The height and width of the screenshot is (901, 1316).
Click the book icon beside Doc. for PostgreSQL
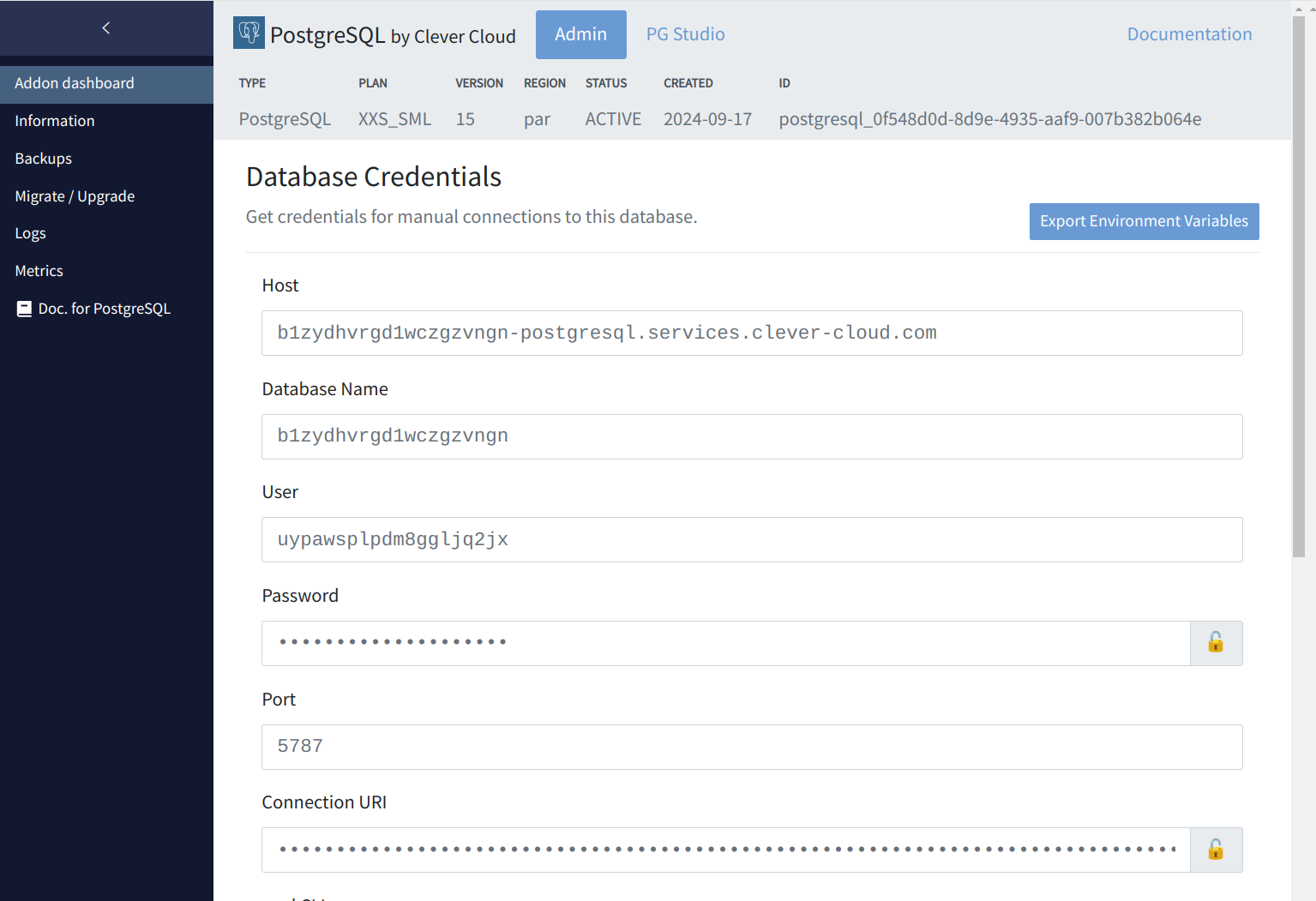coord(23,308)
